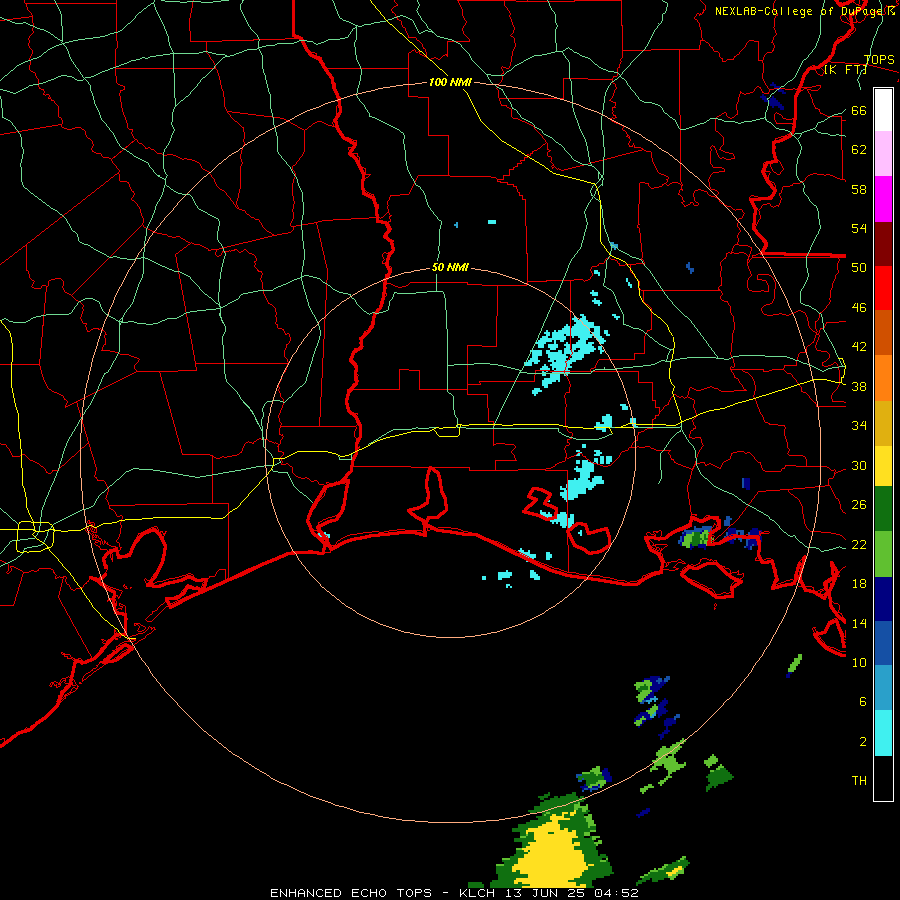Click the white swatch at the legend top
Screen dimensions: 900x900
pyautogui.click(x=883, y=110)
